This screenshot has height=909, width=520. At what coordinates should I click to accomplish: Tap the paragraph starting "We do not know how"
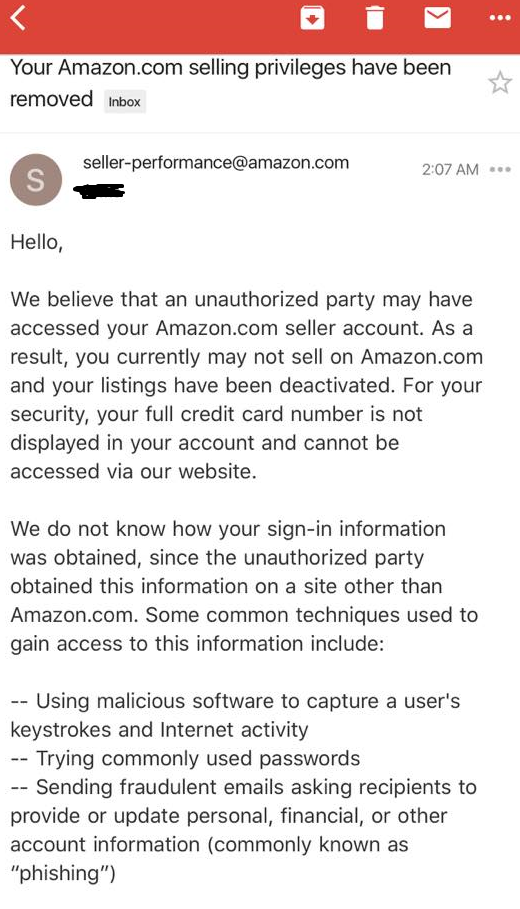click(x=244, y=586)
